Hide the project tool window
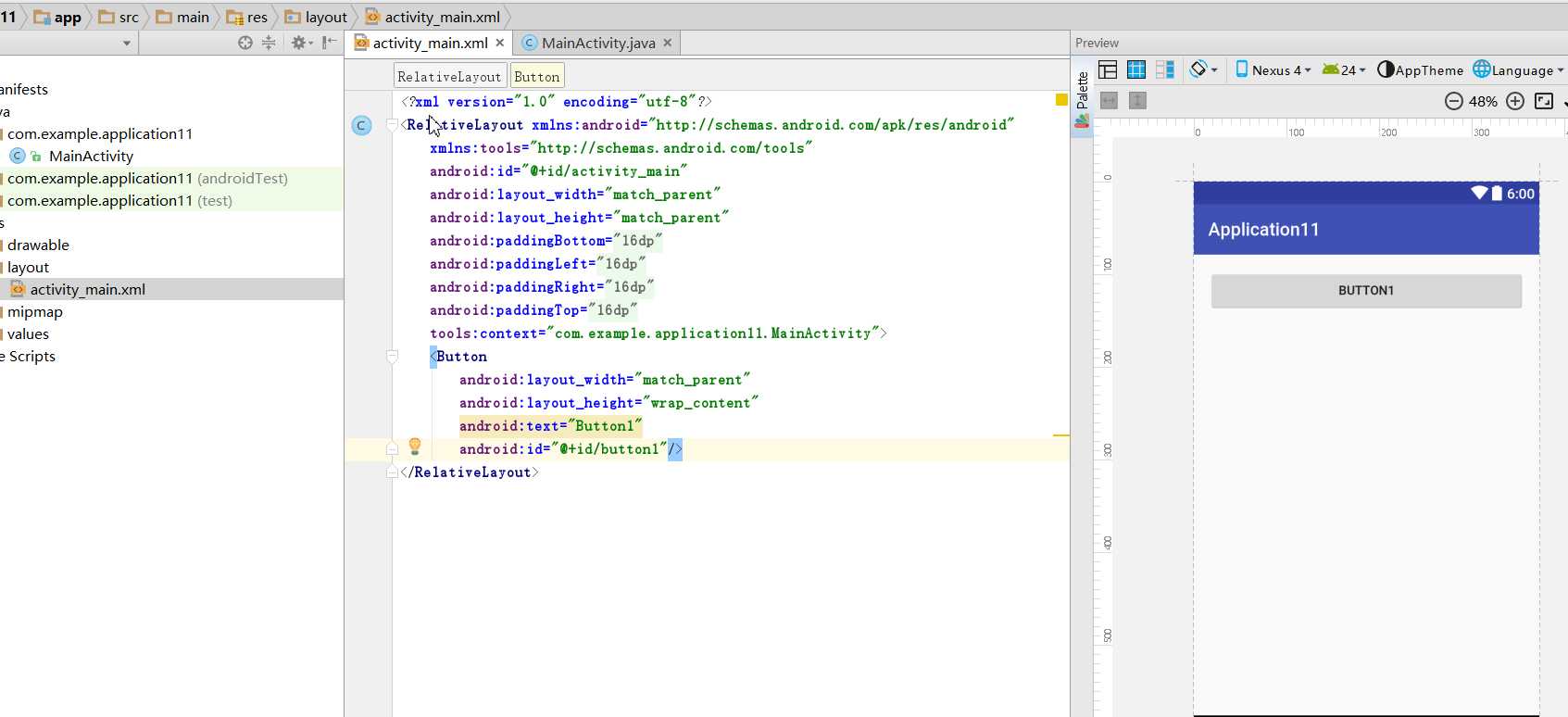 329,43
